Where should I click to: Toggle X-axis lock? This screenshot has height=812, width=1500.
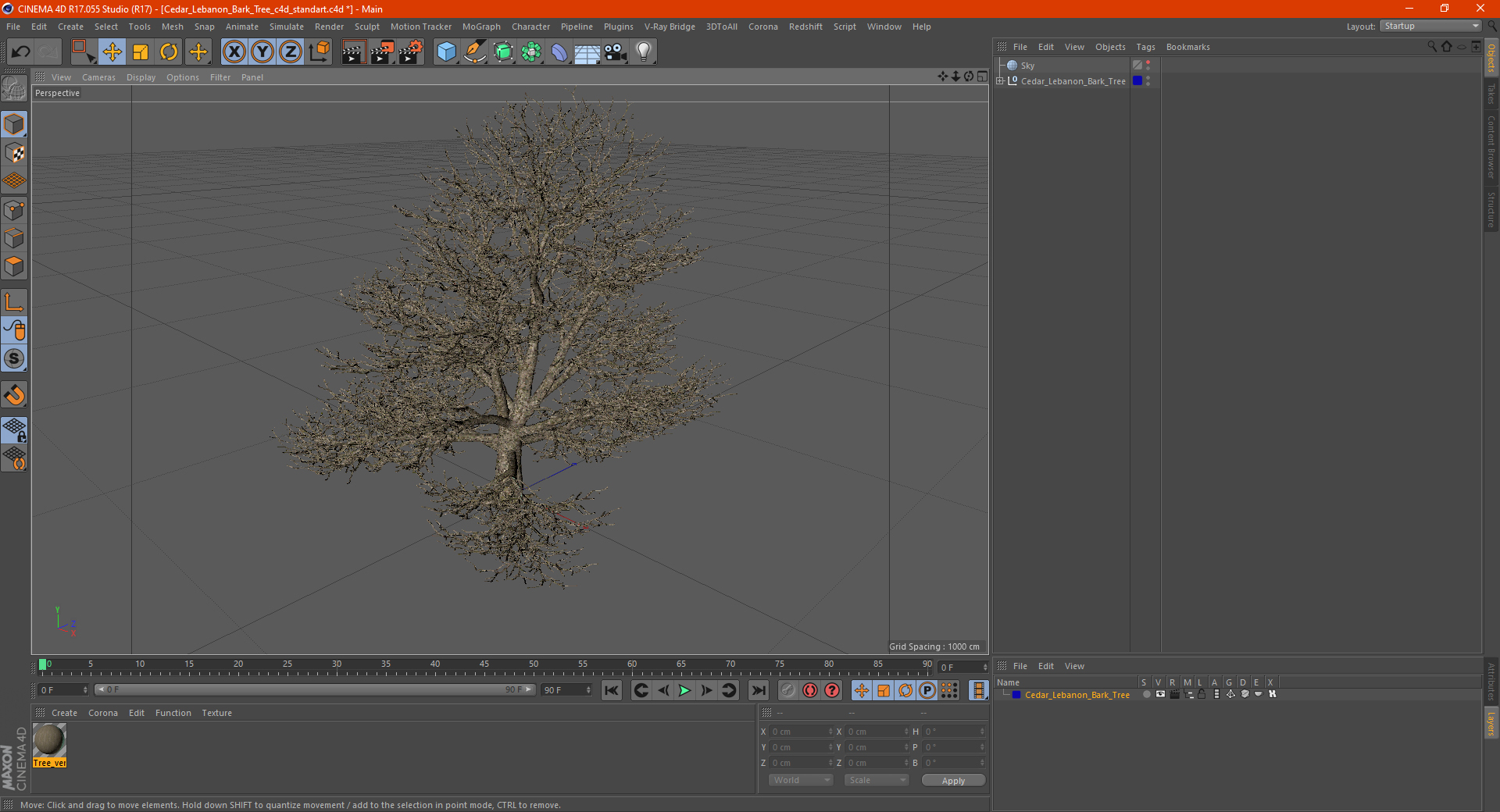pos(234,52)
